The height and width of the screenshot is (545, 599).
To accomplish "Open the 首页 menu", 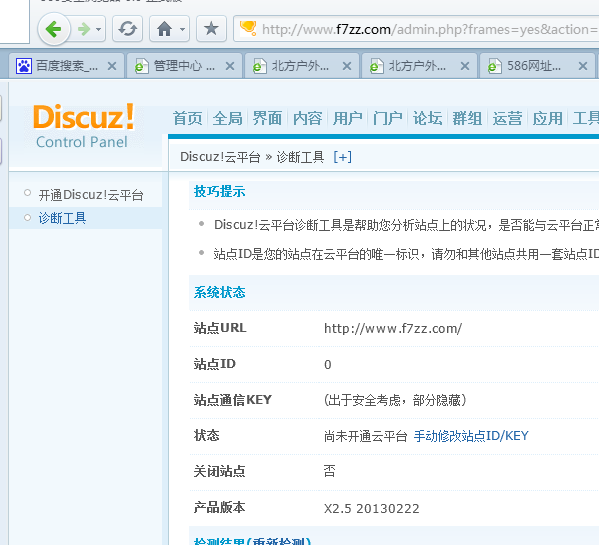I will pyautogui.click(x=188, y=118).
